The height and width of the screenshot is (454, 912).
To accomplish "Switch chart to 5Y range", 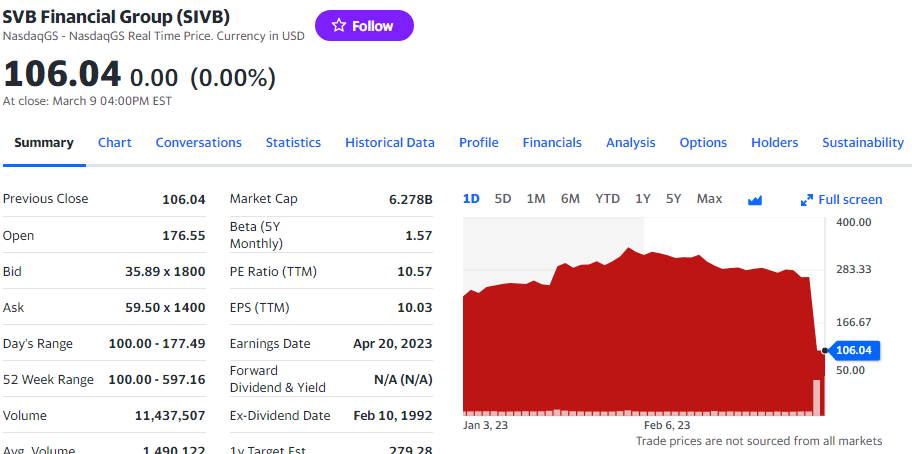I will pos(674,199).
